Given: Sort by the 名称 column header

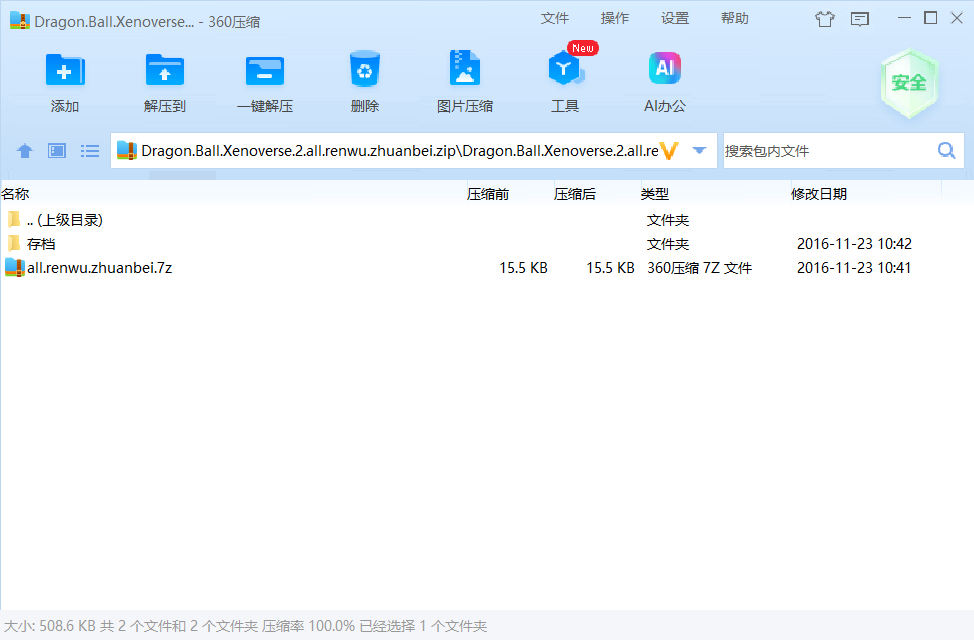Looking at the screenshot, I should [233, 194].
